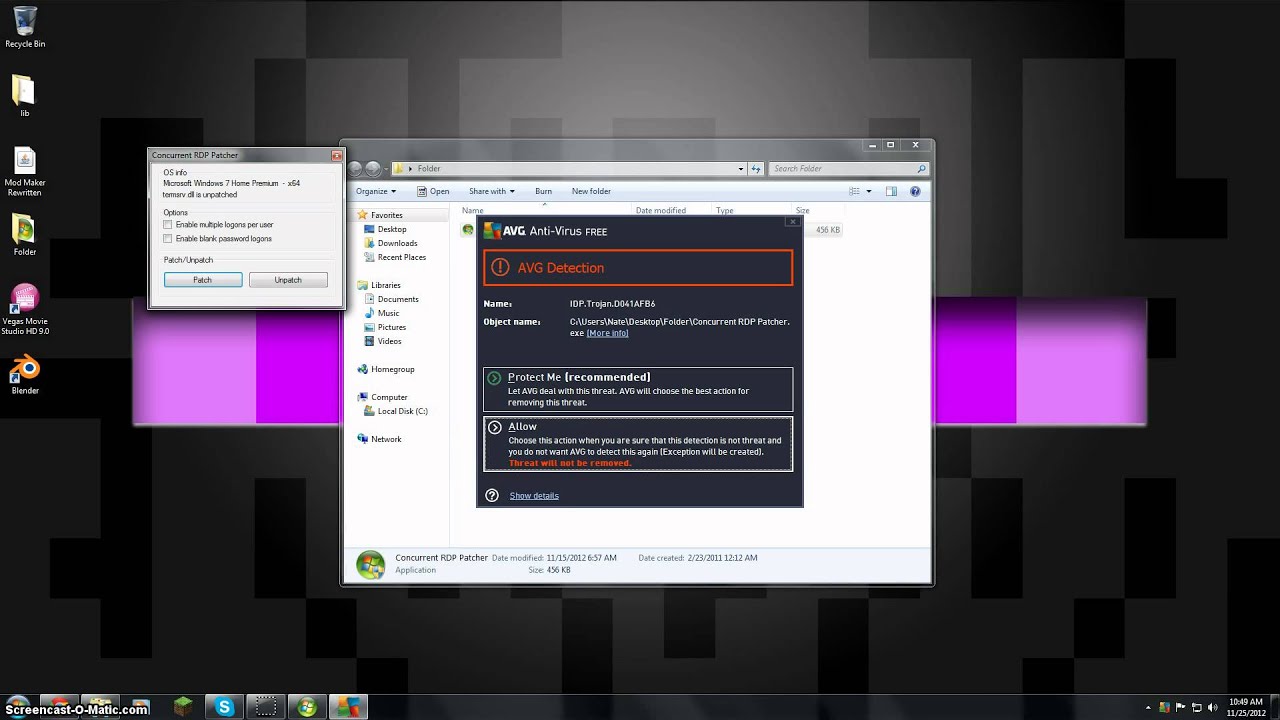Click Show details link
The image size is (1280, 720).
pos(534,496)
